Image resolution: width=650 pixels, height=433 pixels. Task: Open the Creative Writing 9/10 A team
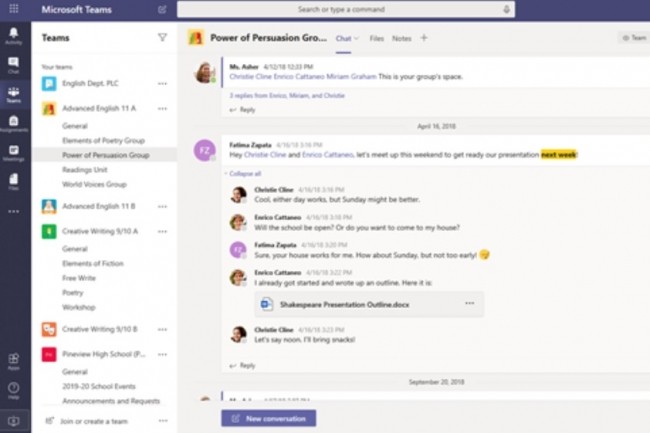coord(100,231)
